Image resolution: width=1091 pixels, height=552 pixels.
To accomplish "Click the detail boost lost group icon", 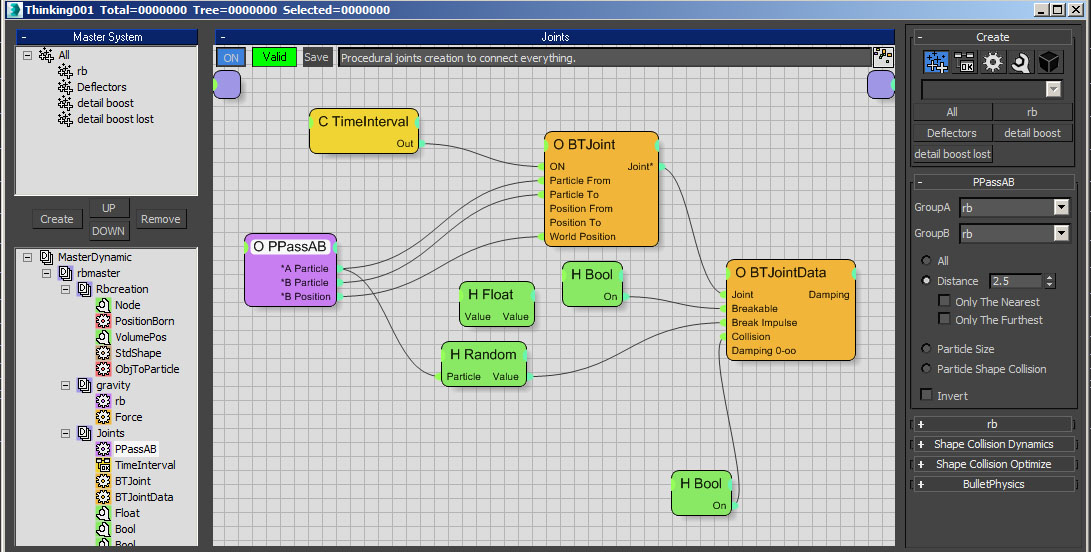I will 65,118.
